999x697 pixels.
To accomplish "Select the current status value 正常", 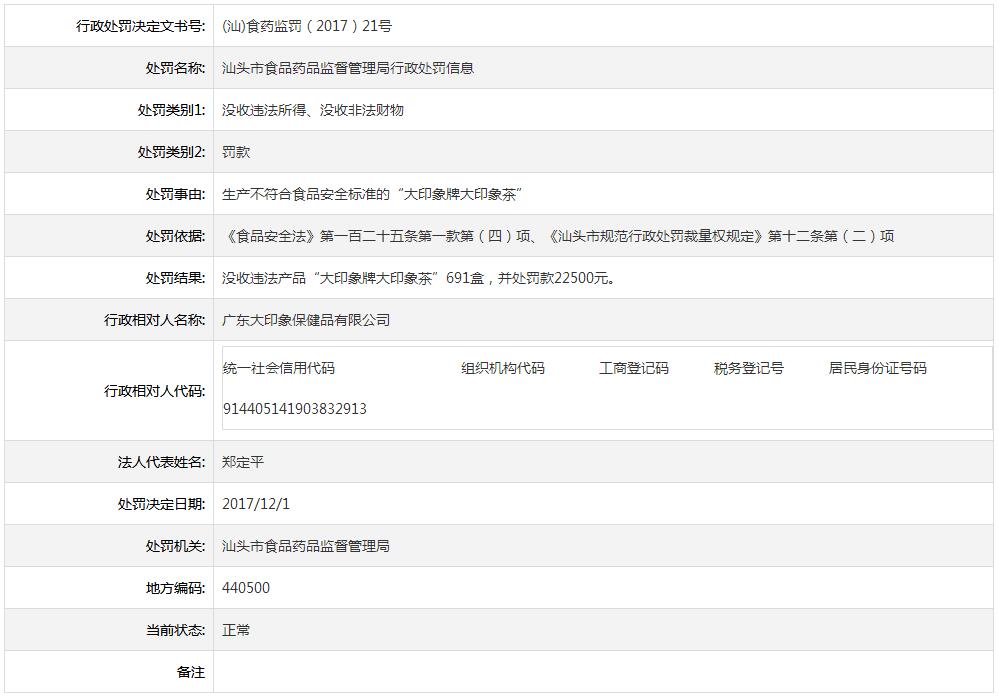I will point(240,630).
